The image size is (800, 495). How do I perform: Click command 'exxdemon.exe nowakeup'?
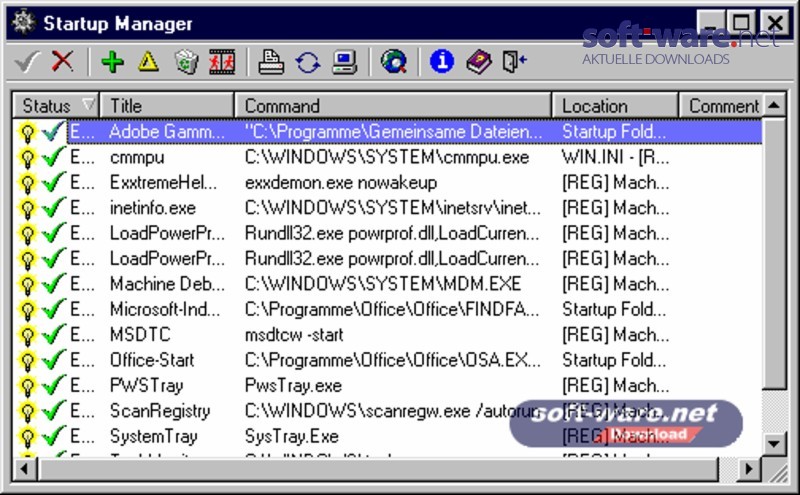tap(341, 183)
